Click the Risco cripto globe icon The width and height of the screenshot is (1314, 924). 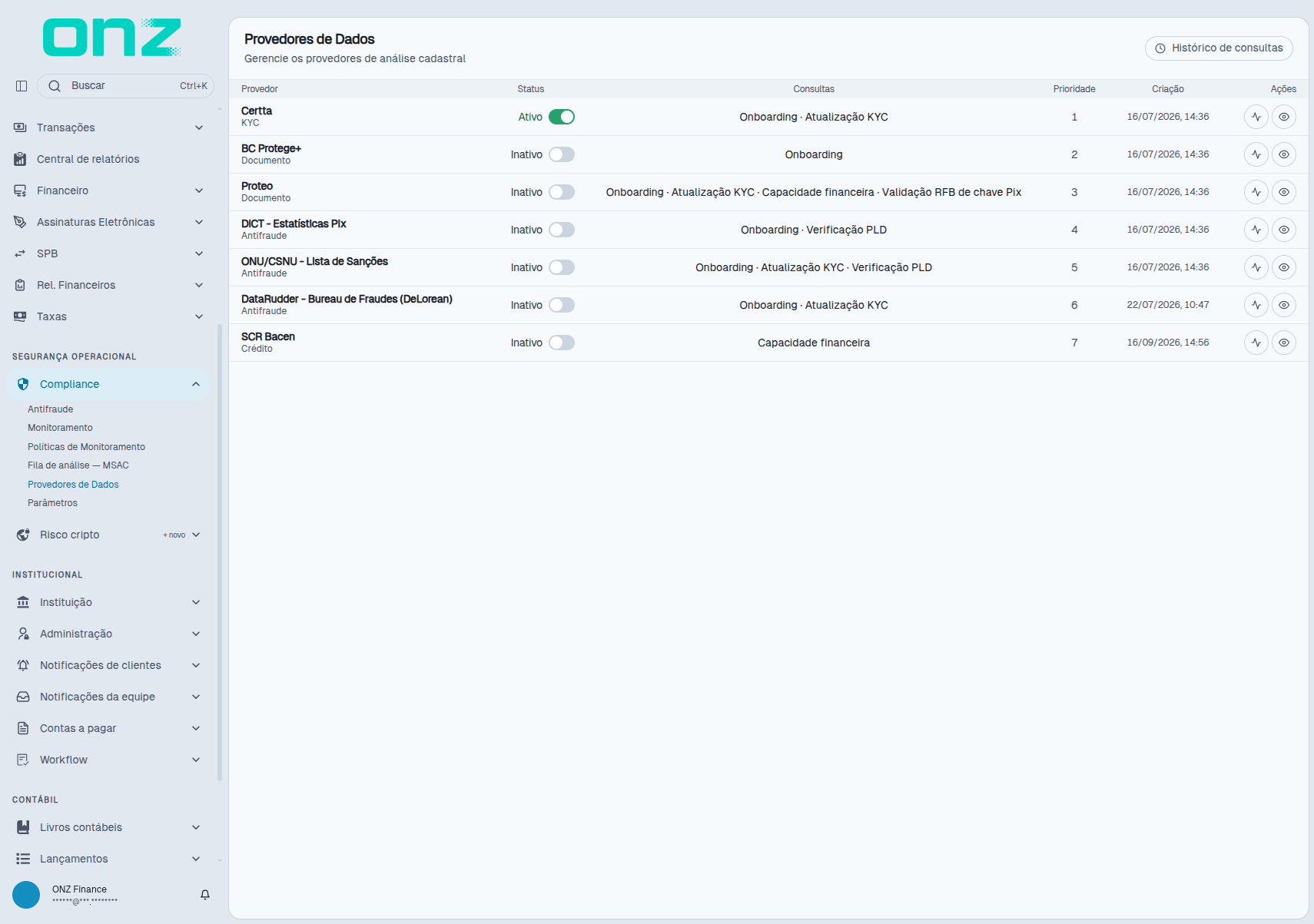pyautogui.click(x=23, y=535)
